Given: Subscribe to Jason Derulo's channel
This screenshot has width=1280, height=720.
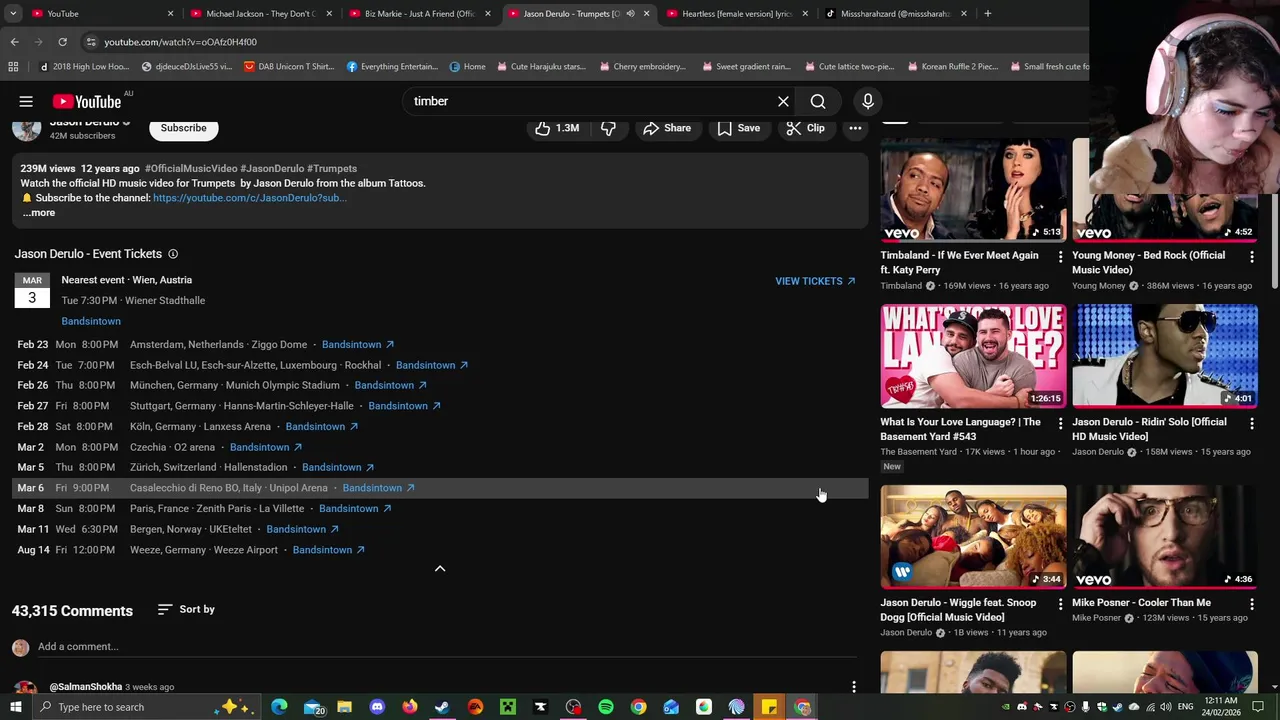Looking at the screenshot, I should [184, 128].
